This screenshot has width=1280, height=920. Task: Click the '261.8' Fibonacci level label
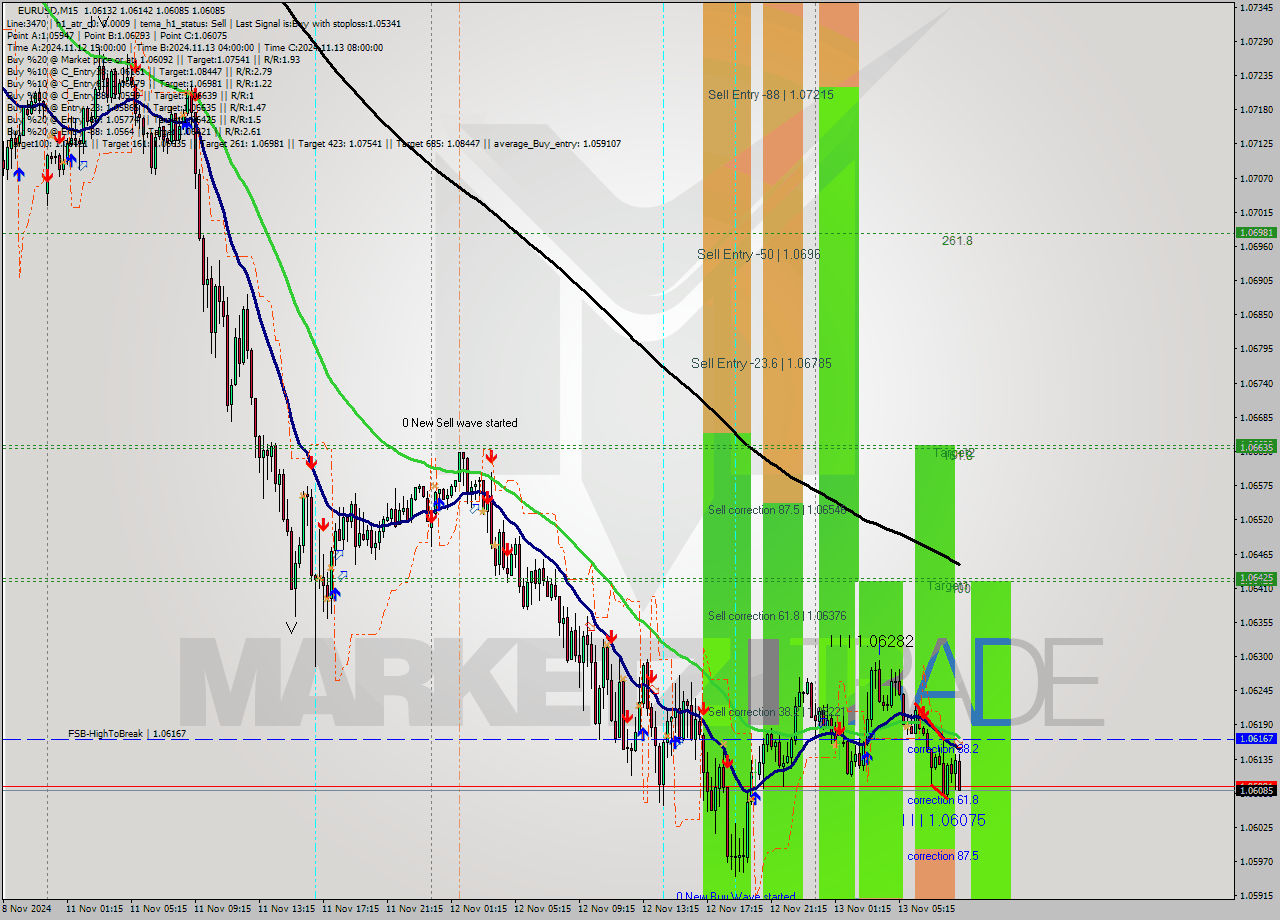pos(957,240)
